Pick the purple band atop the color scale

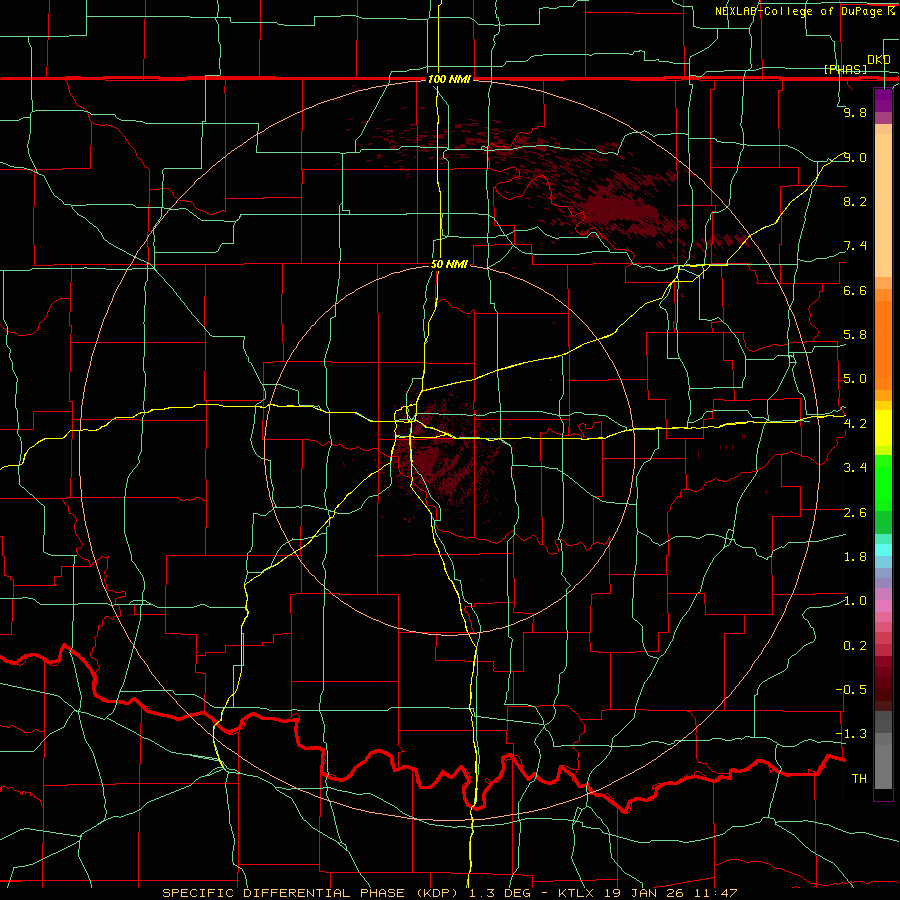coord(883,100)
